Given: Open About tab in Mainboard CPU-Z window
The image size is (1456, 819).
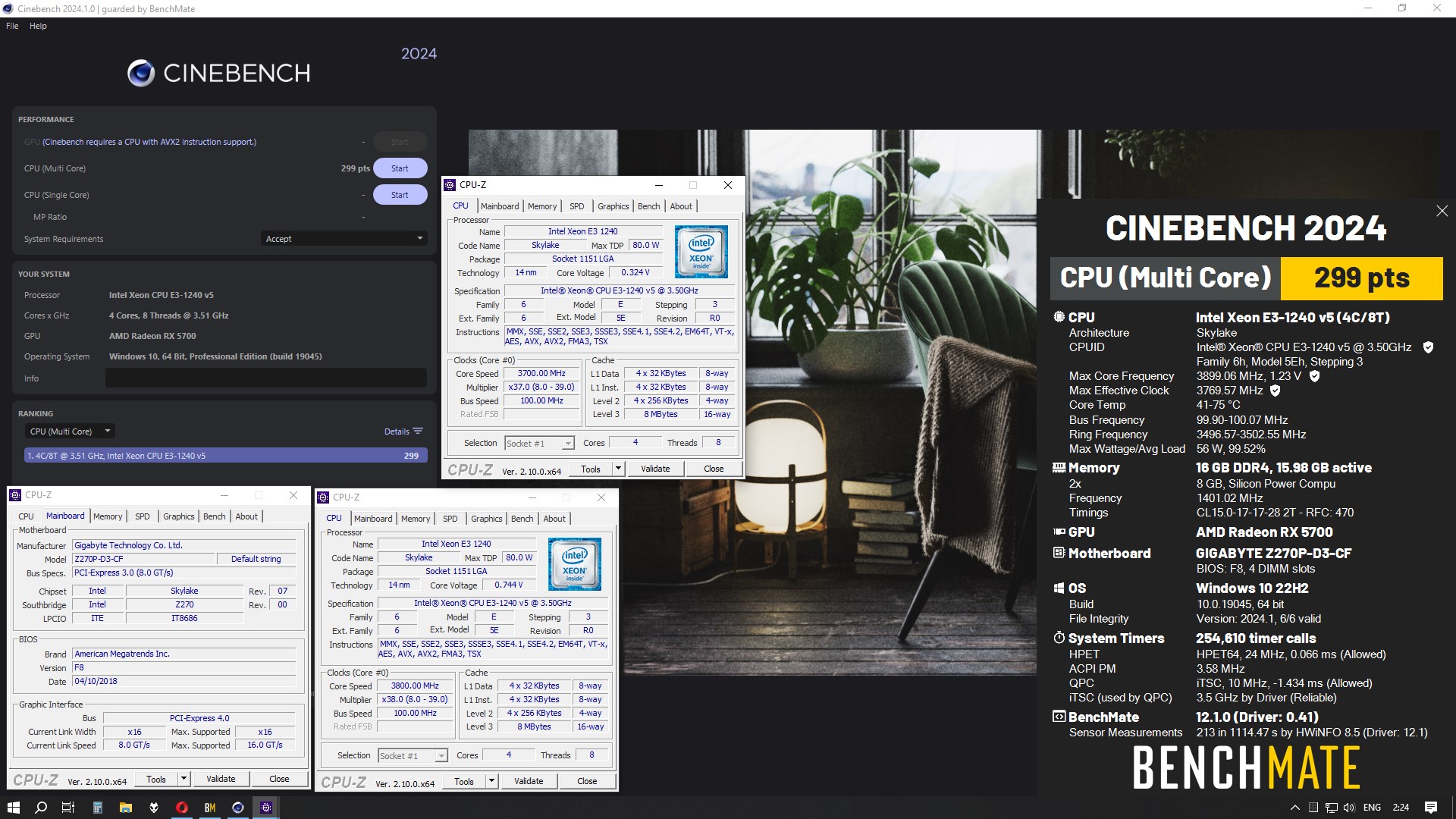Looking at the screenshot, I should (x=246, y=516).
